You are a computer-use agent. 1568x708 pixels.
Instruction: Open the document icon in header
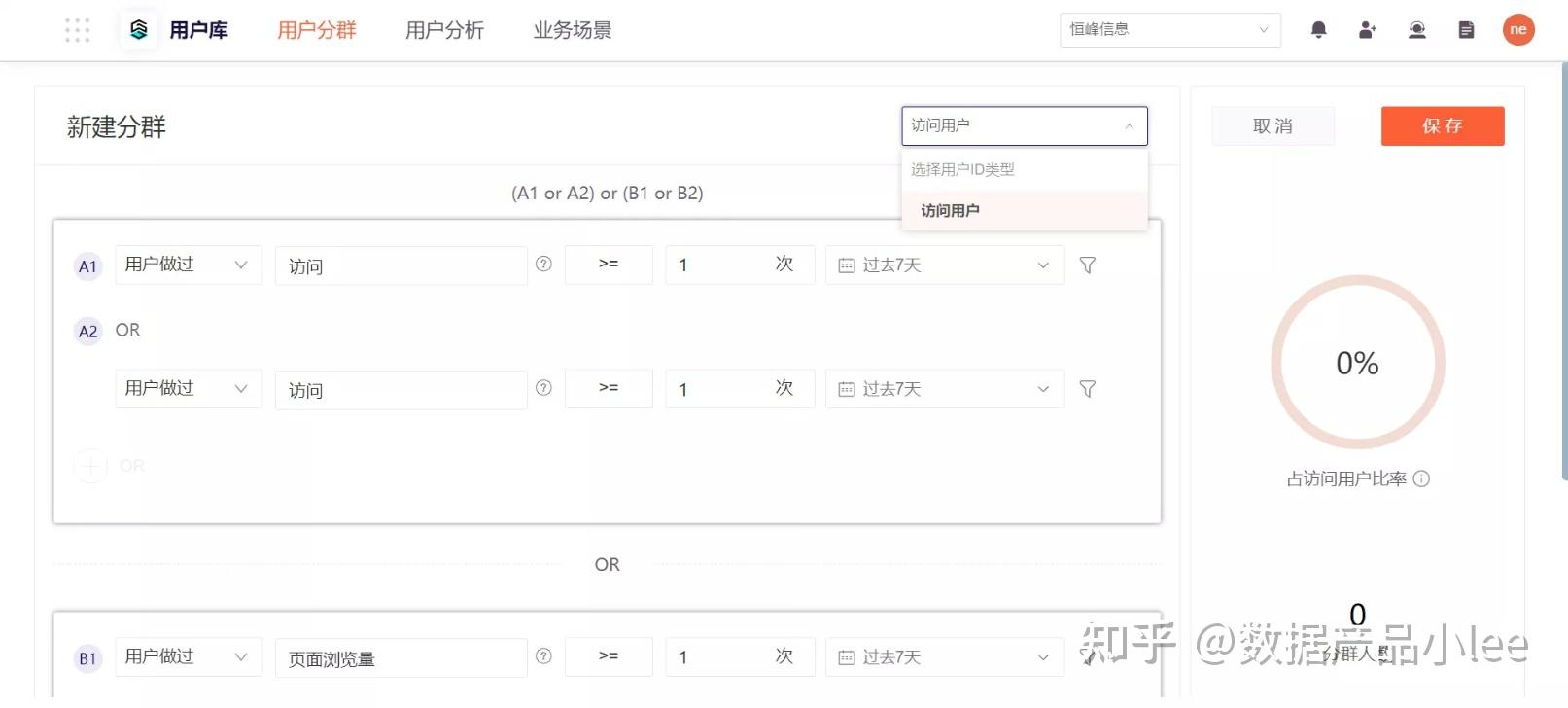coord(1466,30)
